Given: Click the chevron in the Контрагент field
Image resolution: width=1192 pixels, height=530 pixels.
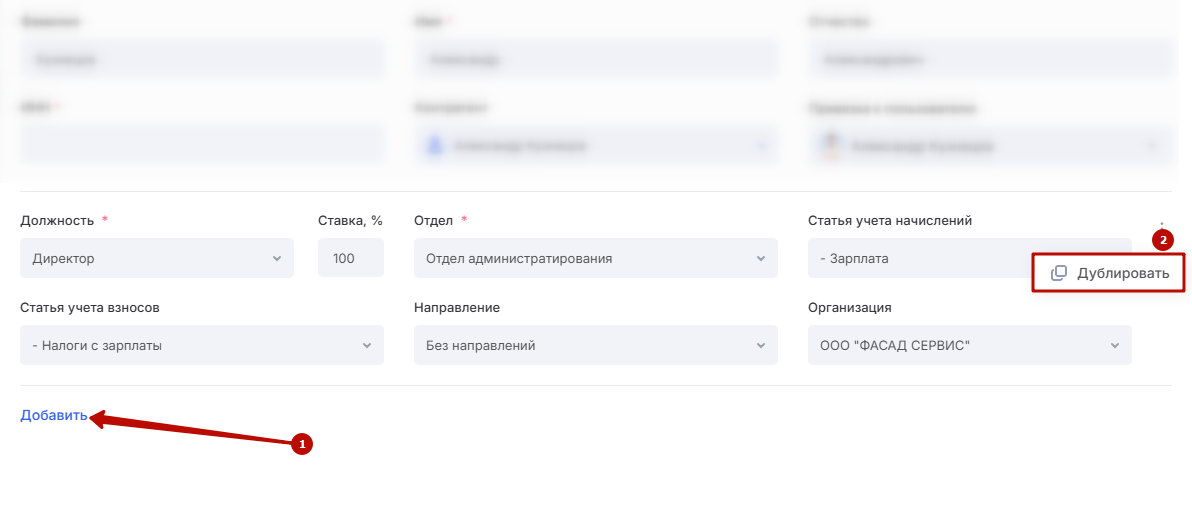Looking at the screenshot, I should (x=761, y=146).
